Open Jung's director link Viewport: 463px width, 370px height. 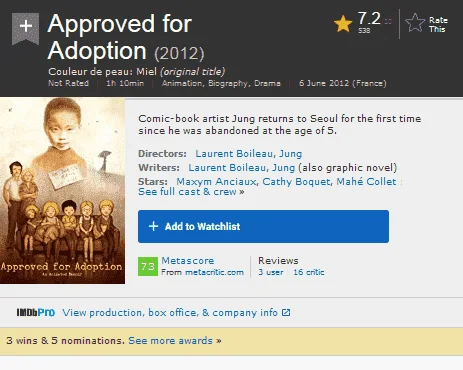(x=290, y=154)
